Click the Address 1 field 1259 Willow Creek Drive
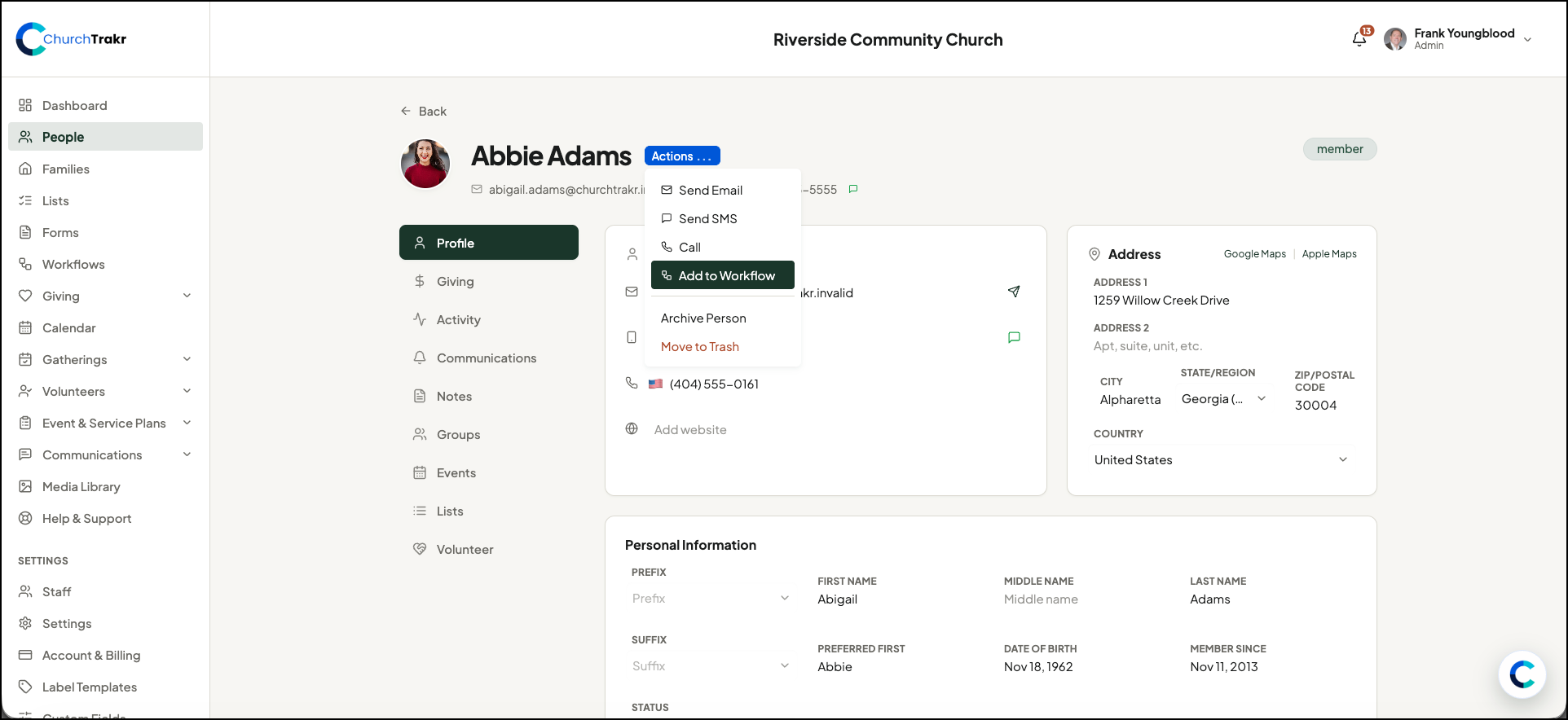The width and height of the screenshot is (1568, 720). tap(1161, 301)
